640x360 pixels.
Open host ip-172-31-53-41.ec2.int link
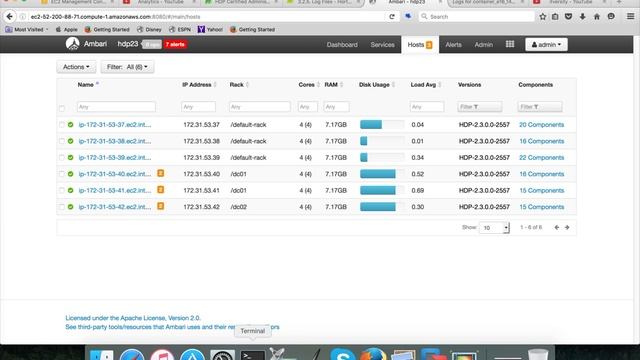(x=115, y=190)
